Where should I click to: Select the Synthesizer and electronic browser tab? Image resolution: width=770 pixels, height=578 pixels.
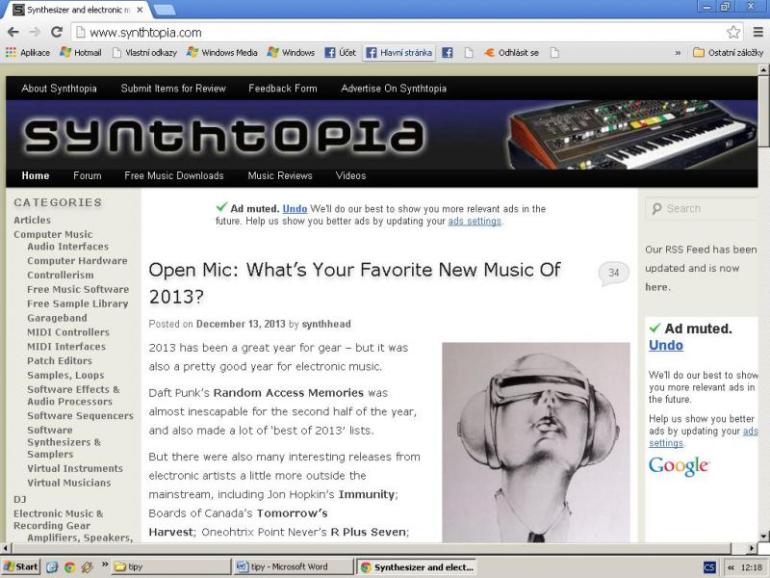click(x=76, y=10)
